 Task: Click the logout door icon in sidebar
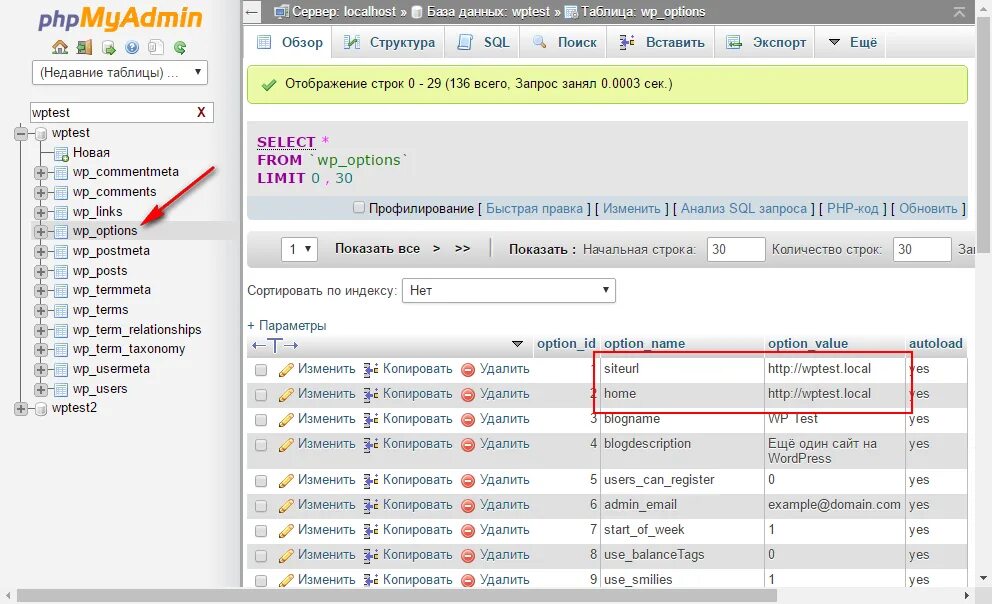point(83,46)
